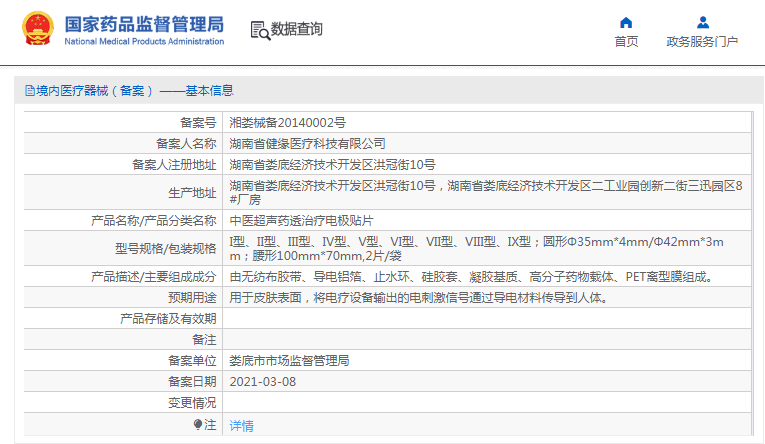Click 国家药品监督管理局 title
This screenshot has width=765, height=444.
coord(144,24)
